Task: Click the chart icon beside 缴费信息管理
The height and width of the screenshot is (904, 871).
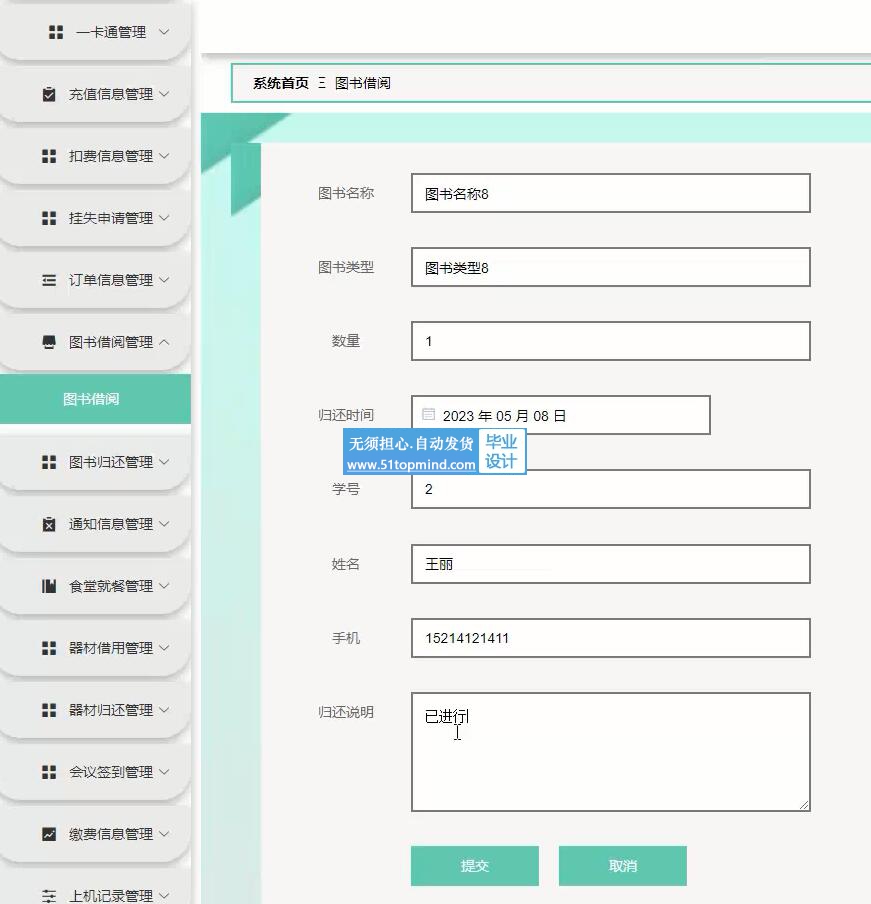Action: (49, 834)
